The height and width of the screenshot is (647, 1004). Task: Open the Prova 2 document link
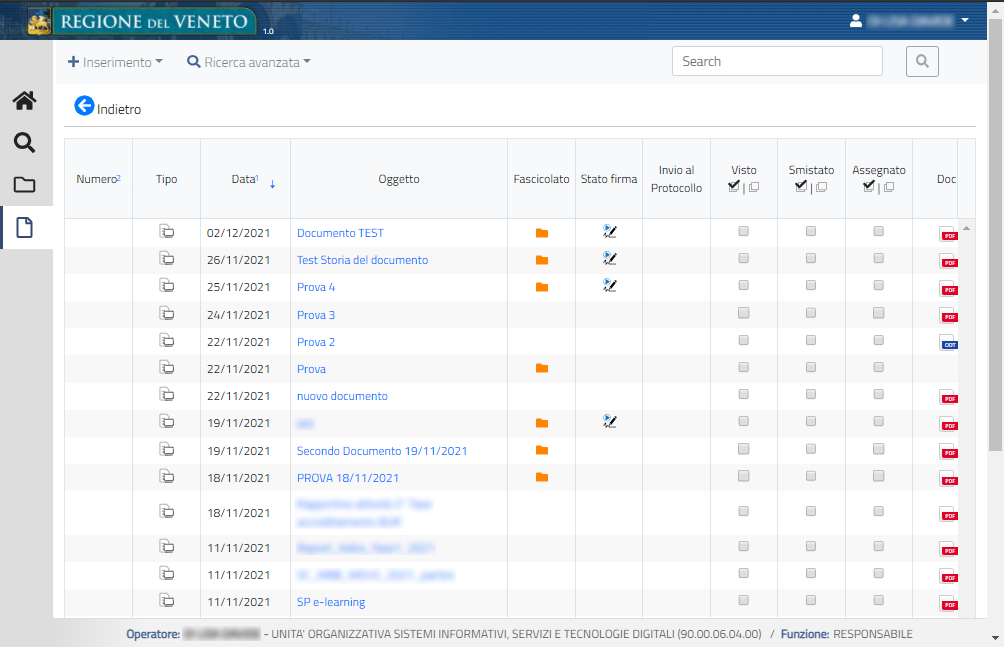coord(316,342)
